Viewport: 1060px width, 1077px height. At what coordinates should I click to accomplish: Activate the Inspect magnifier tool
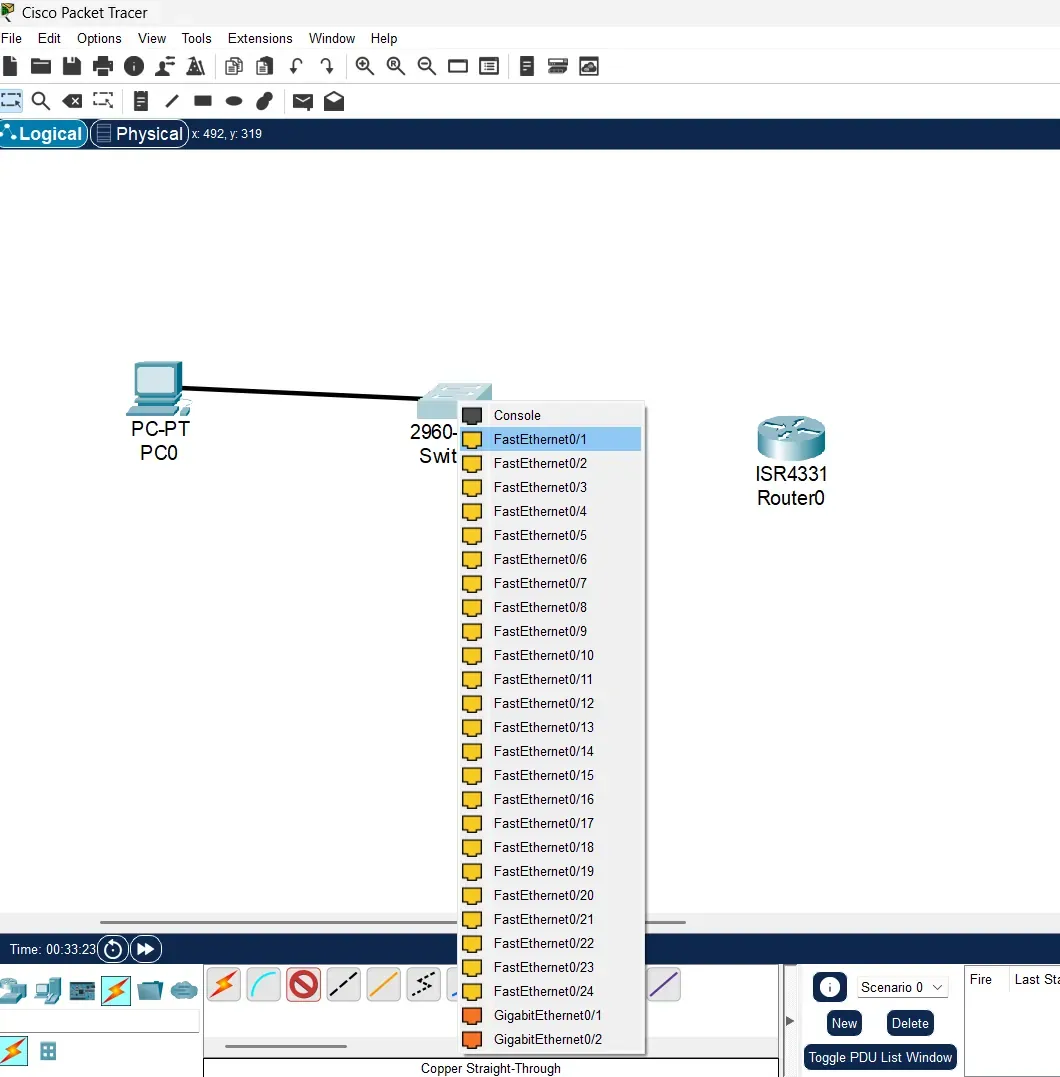41,101
